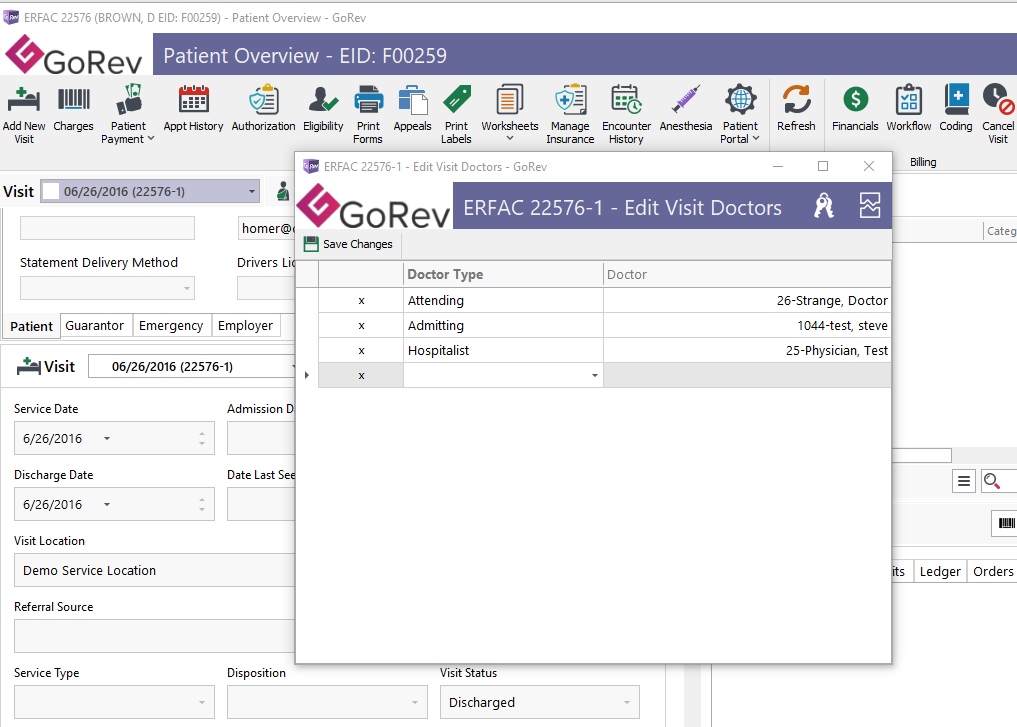This screenshot has height=727, width=1017.
Task: Click the barcode icon in the right panel
Action: click(1006, 523)
